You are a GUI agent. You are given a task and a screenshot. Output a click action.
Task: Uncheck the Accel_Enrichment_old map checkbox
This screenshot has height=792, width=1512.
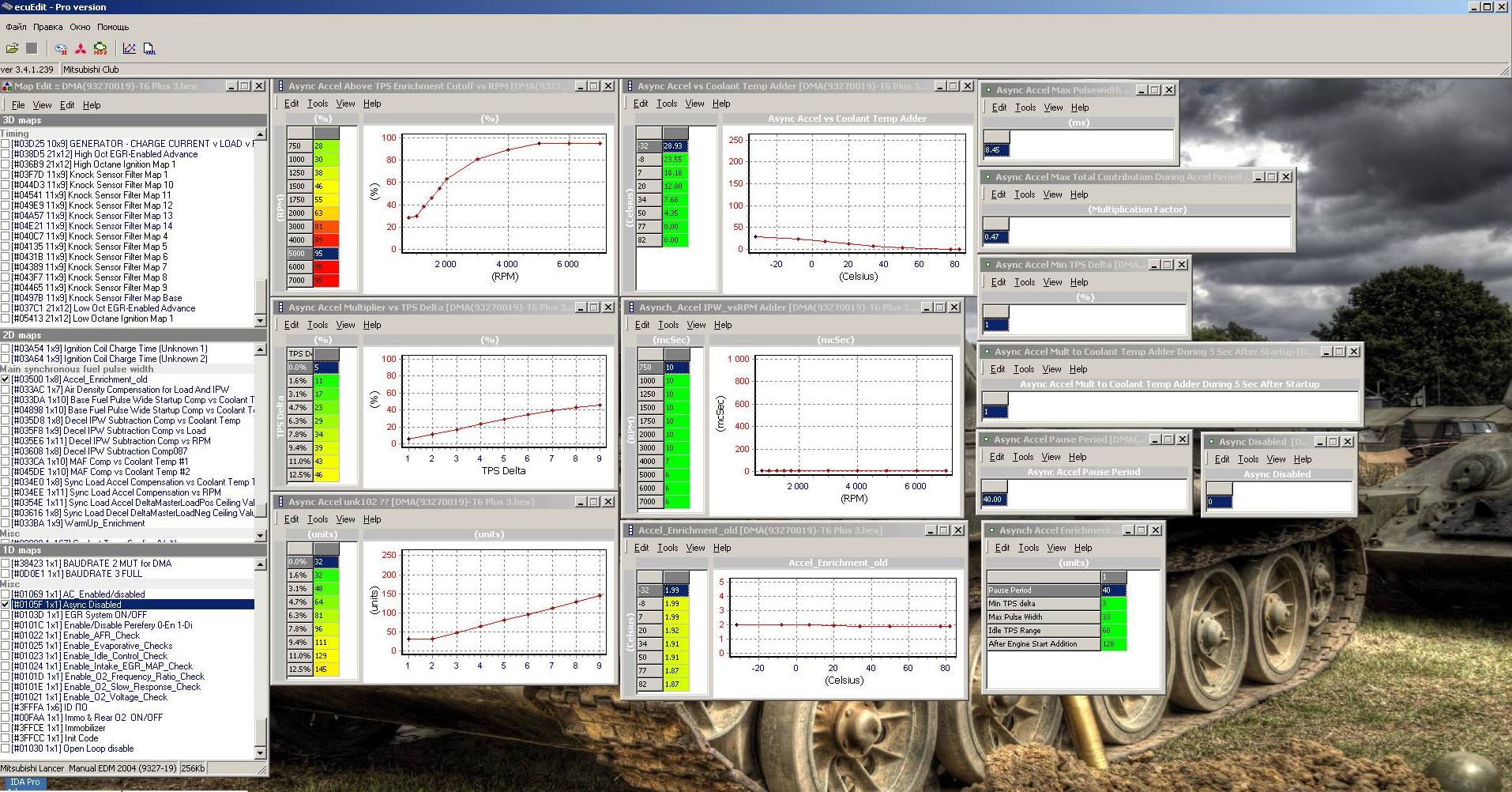coord(6,379)
